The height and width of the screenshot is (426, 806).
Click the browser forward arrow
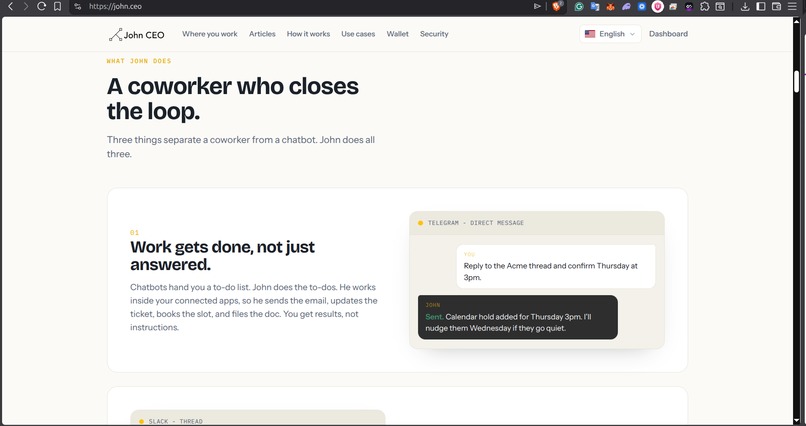pyautogui.click(x=26, y=6)
